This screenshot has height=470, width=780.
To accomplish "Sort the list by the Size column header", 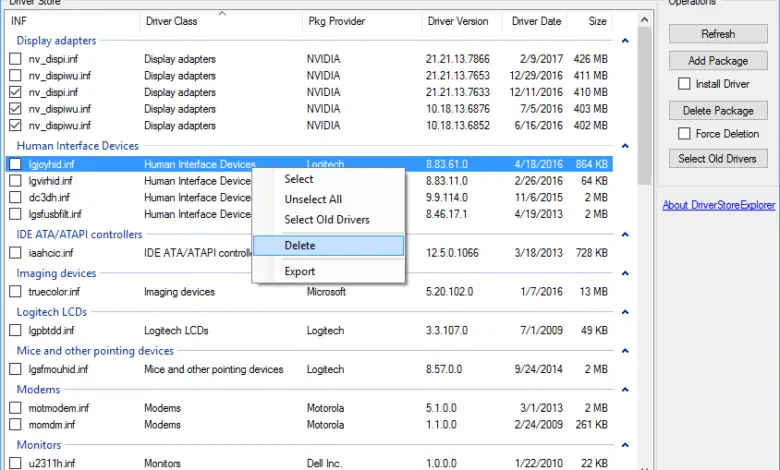I will 597,21.
